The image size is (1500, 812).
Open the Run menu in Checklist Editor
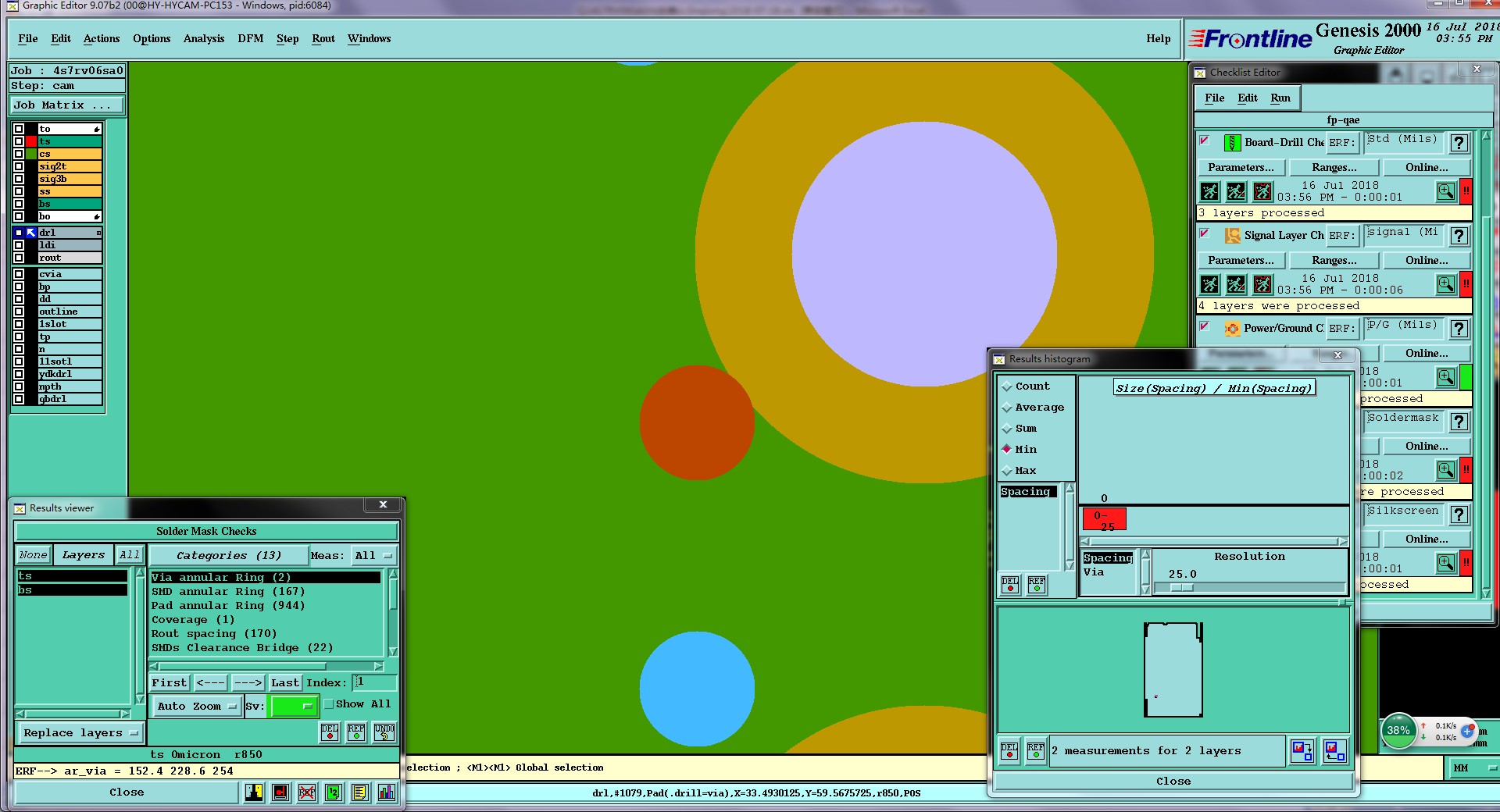click(1280, 98)
